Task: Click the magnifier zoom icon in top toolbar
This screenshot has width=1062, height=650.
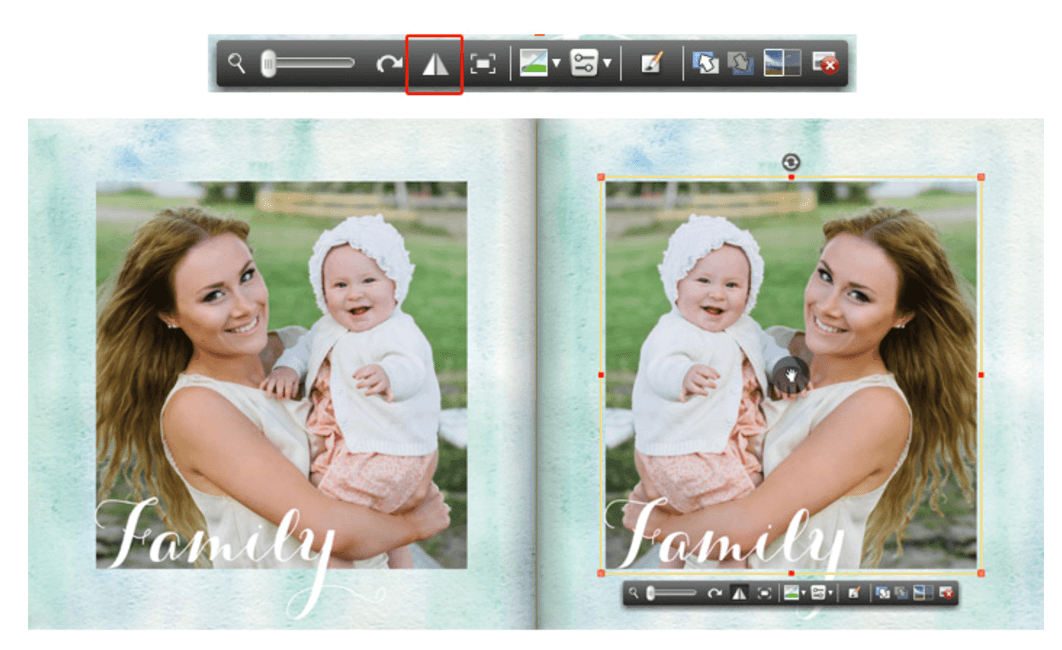Action: click(236, 64)
